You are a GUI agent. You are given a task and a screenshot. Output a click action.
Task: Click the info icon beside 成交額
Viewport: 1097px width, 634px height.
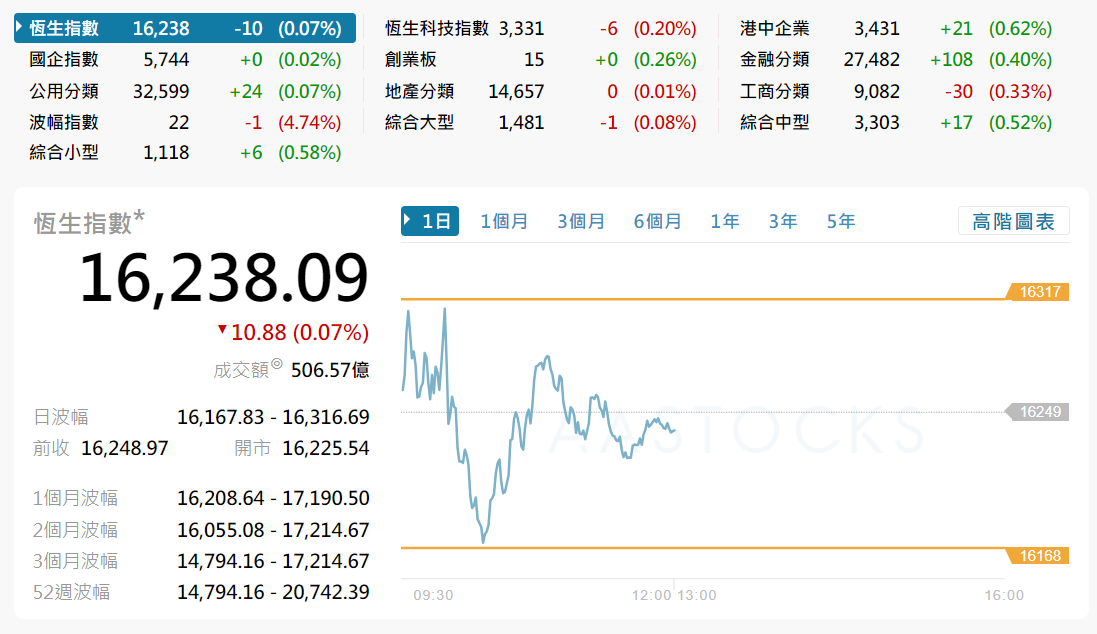pyautogui.click(x=276, y=365)
